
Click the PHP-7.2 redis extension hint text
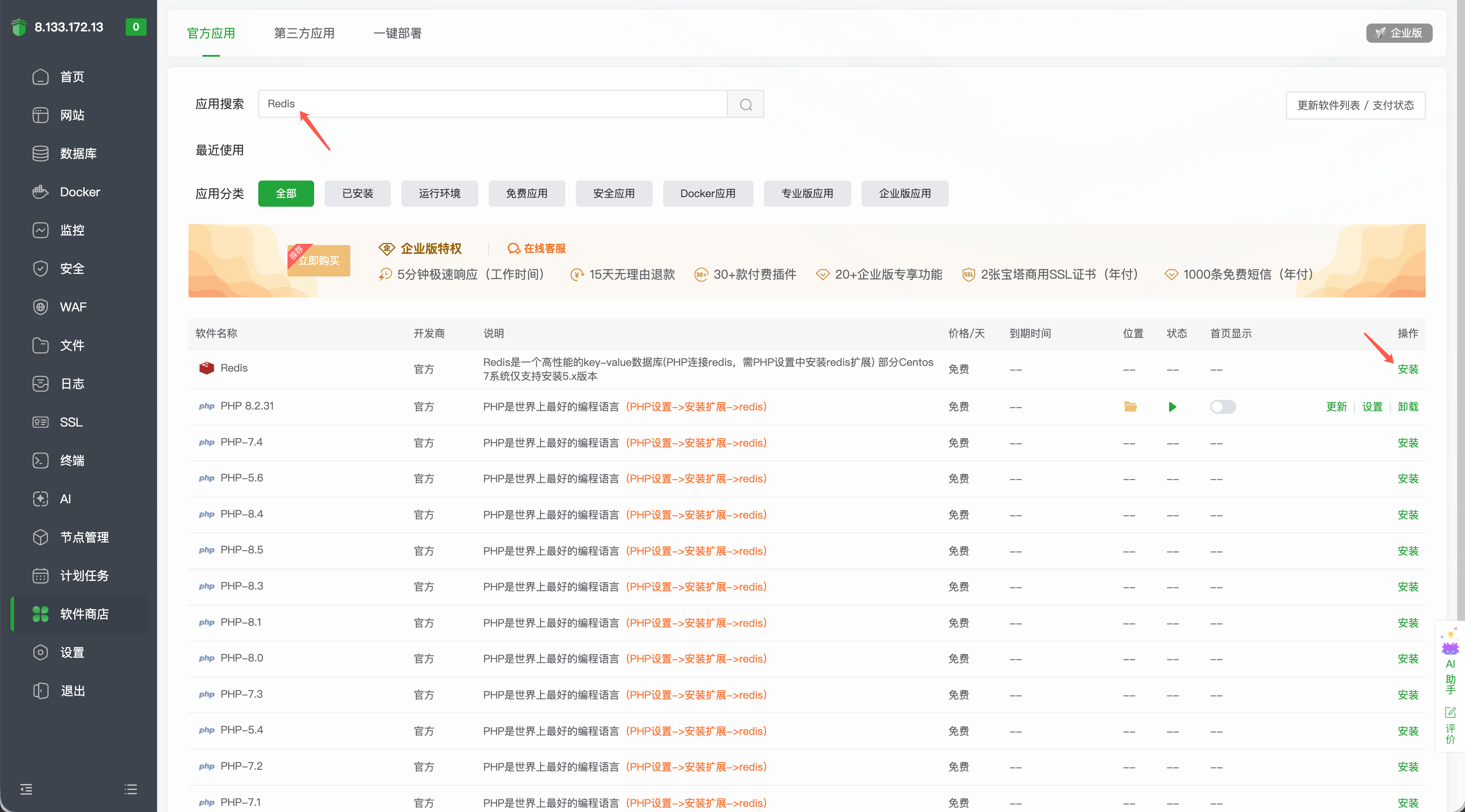coord(696,767)
